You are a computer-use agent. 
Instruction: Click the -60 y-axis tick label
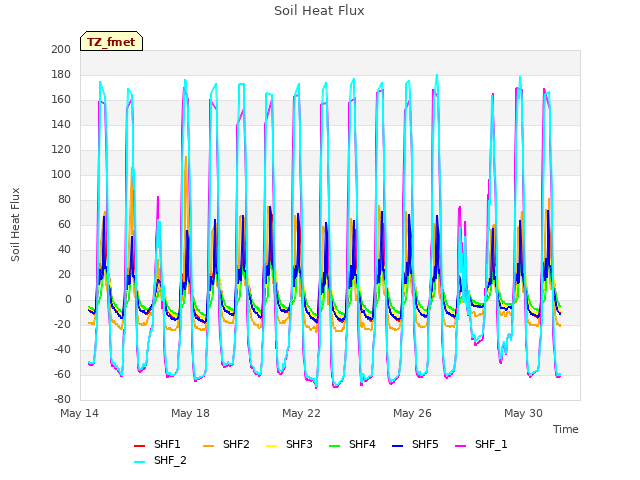pos(62,374)
